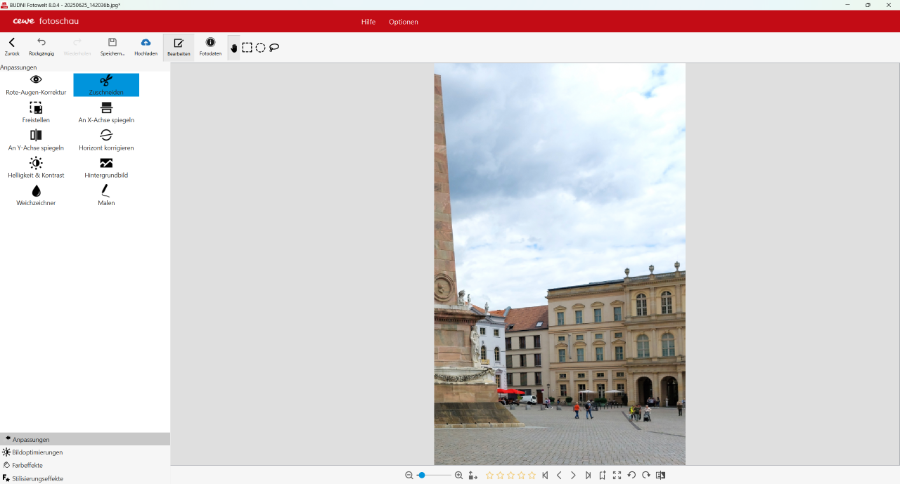Open the Hilfe menu
900x484 pixels.
368,22
